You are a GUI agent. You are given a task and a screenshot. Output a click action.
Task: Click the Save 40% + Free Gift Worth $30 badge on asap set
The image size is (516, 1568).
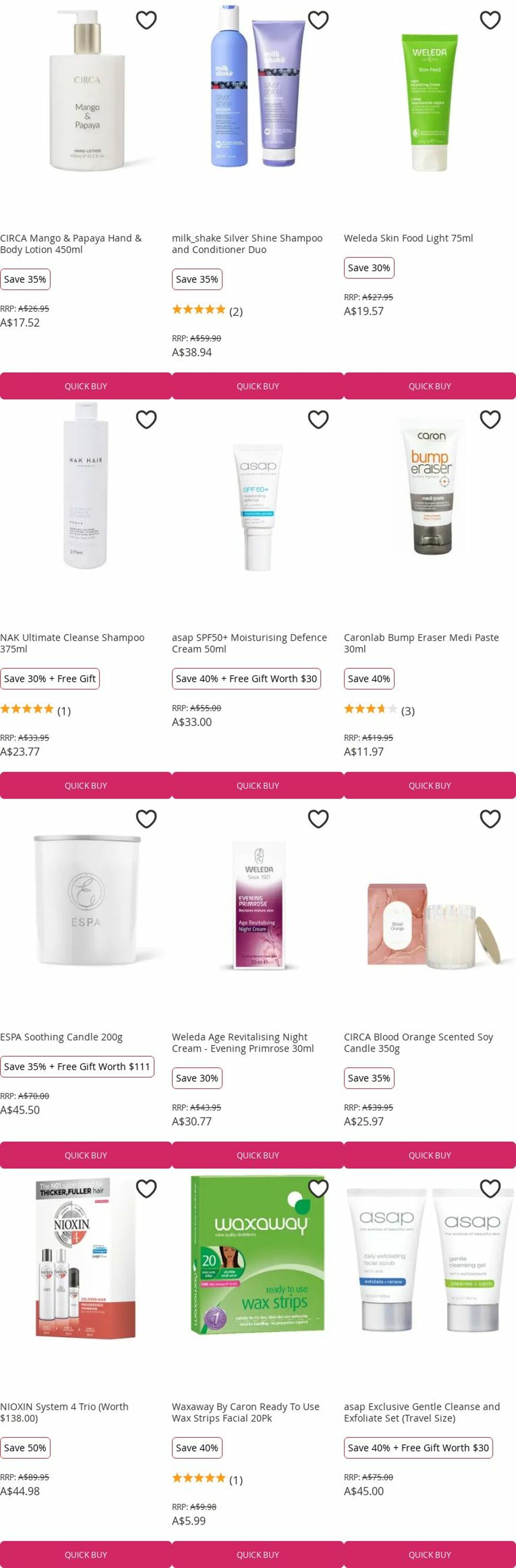click(x=418, y=1447)
